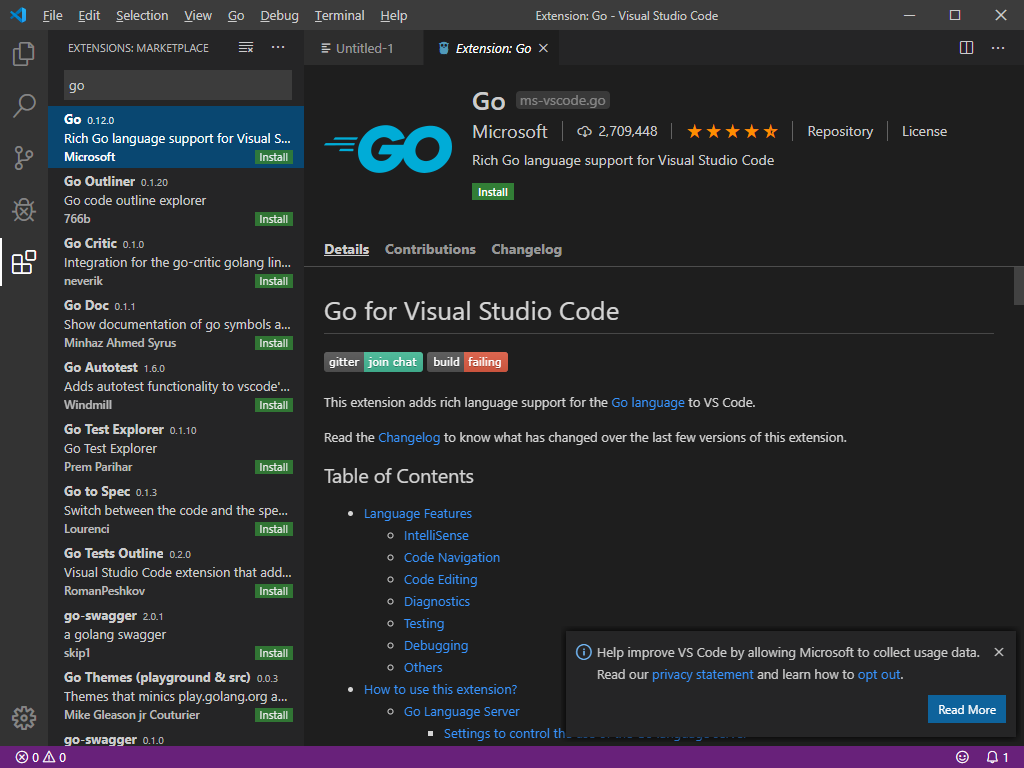Viewport: 1024px width, 768px height.
Task: Open the File menu
Action: [52, 16]
